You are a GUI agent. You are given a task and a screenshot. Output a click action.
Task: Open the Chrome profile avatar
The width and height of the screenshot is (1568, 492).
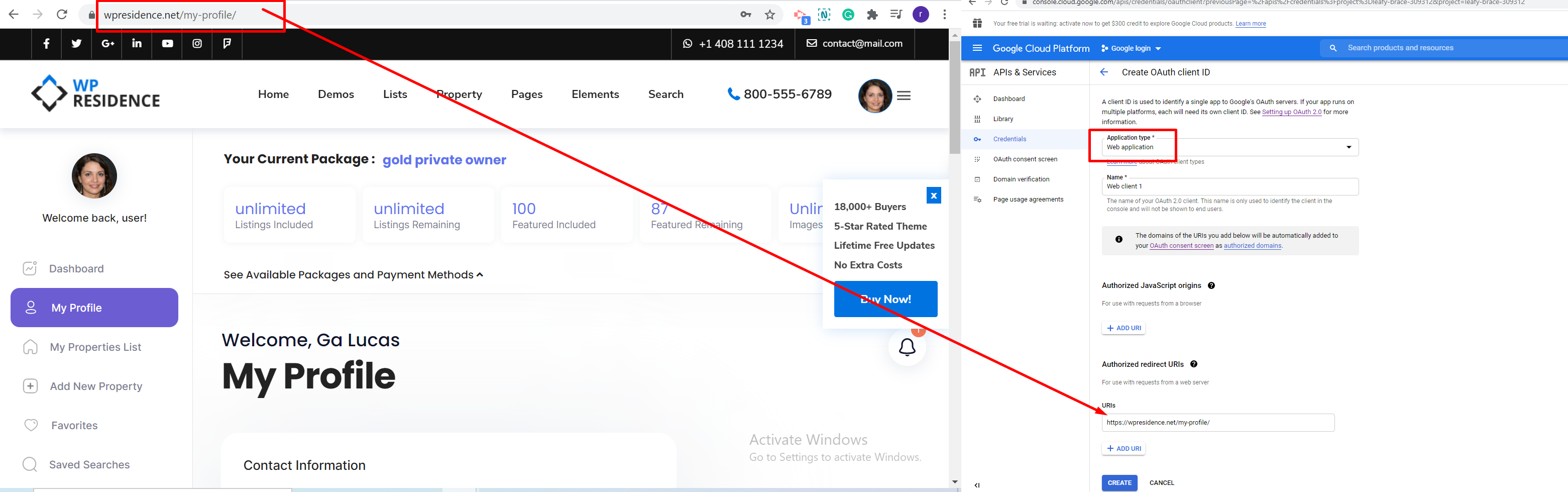(920, 15)
